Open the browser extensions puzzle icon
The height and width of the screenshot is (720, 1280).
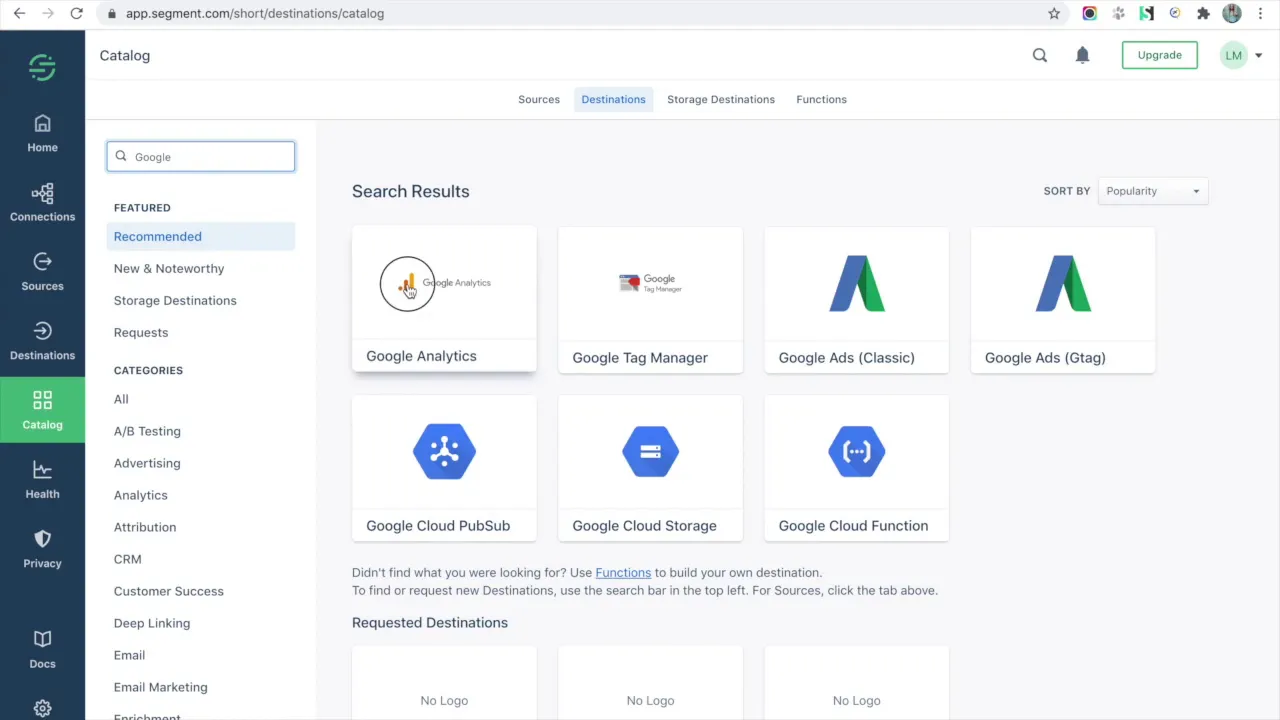(1203, 13)
